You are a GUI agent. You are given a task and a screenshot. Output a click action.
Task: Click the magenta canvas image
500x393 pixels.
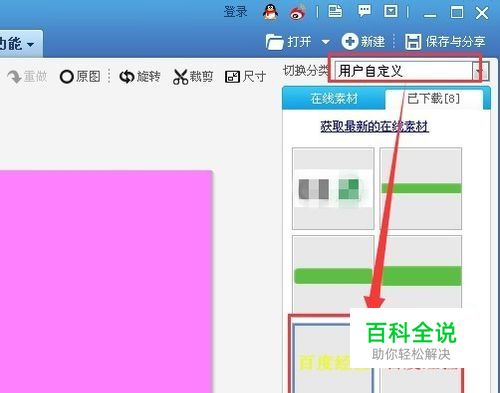pyautogui.click(x=106, y=282)
